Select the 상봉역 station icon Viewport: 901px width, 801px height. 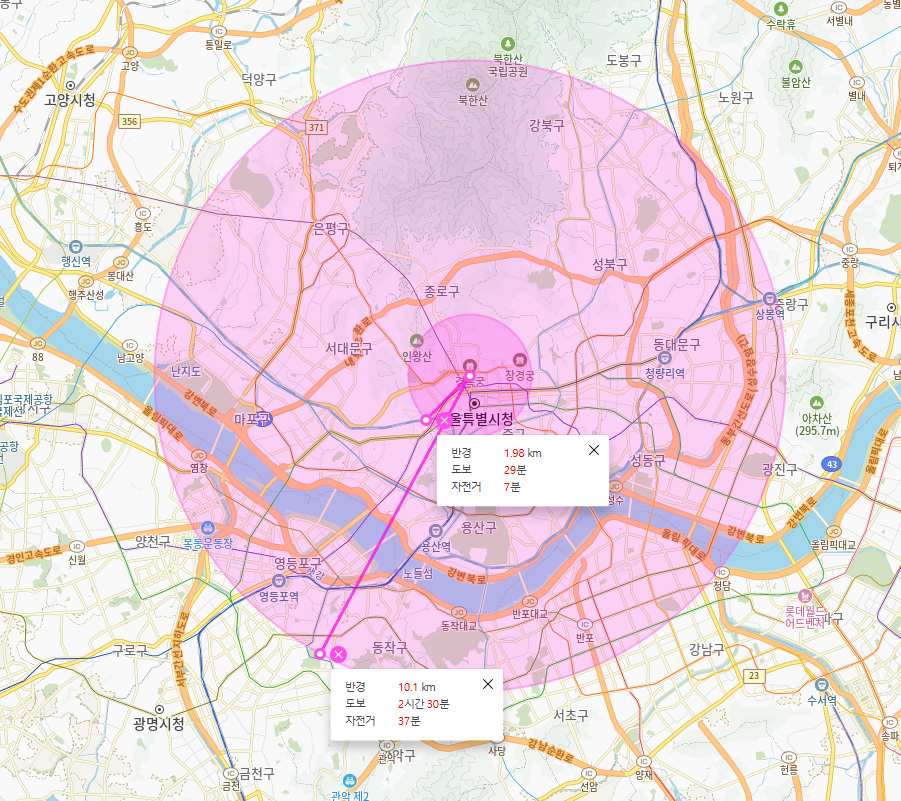point(769,299)
